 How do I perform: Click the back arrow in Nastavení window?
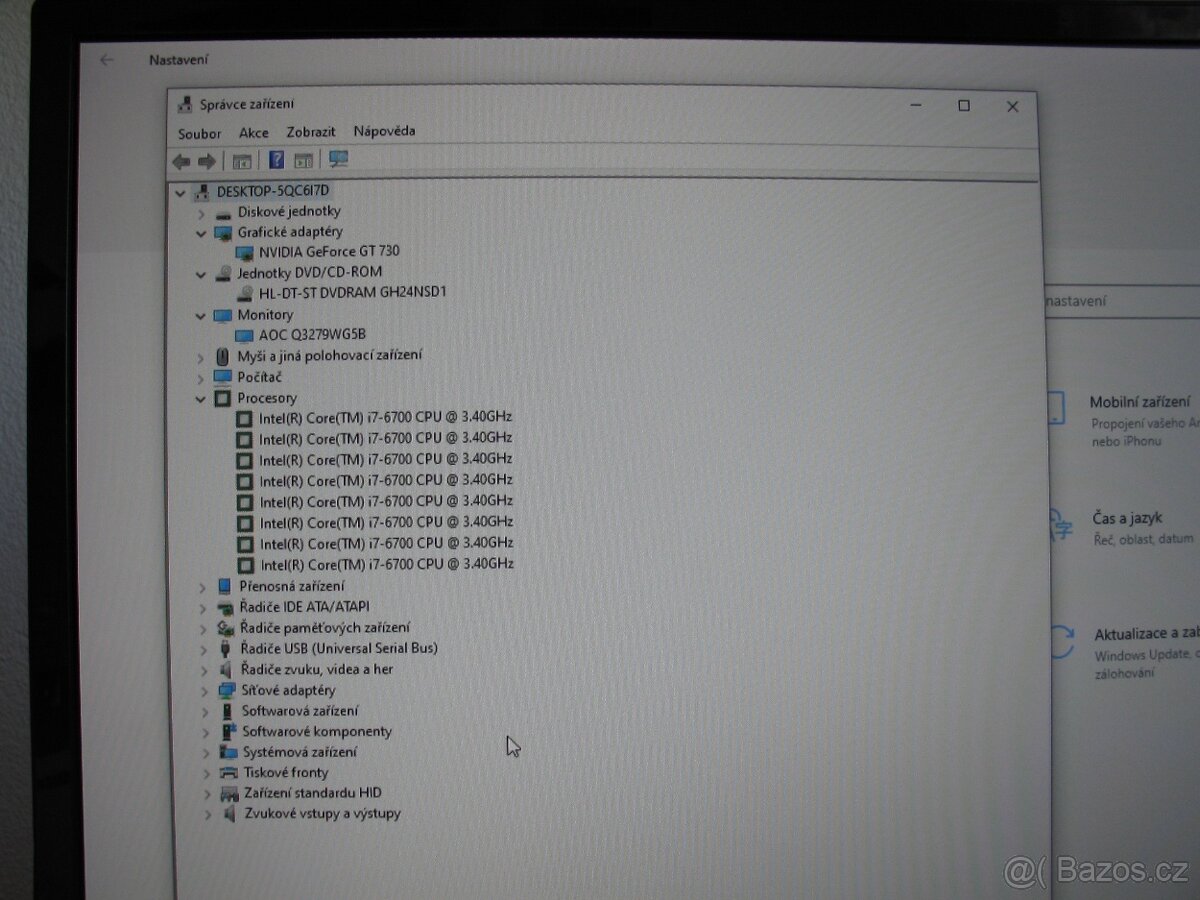click(x=107, y=60)
